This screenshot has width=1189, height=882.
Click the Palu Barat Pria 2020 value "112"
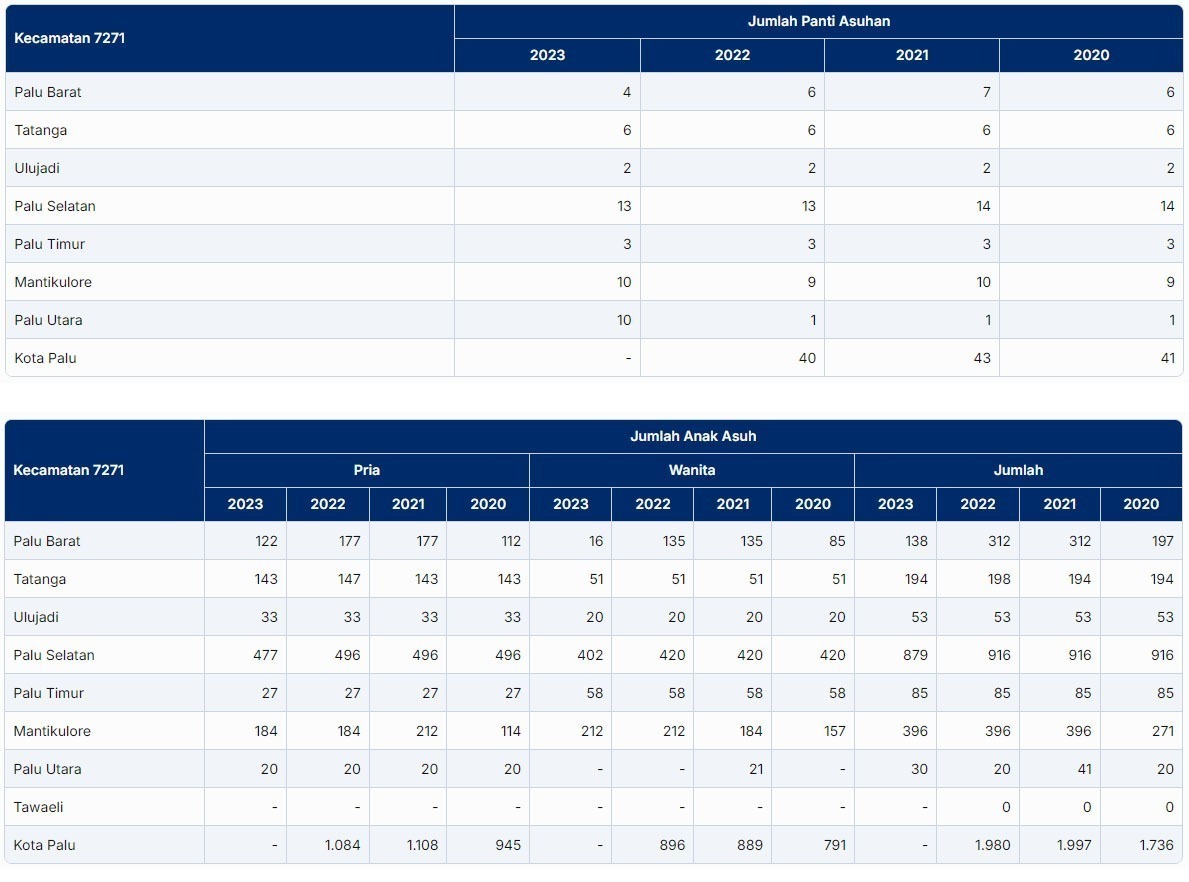click(x=511, y=541)
